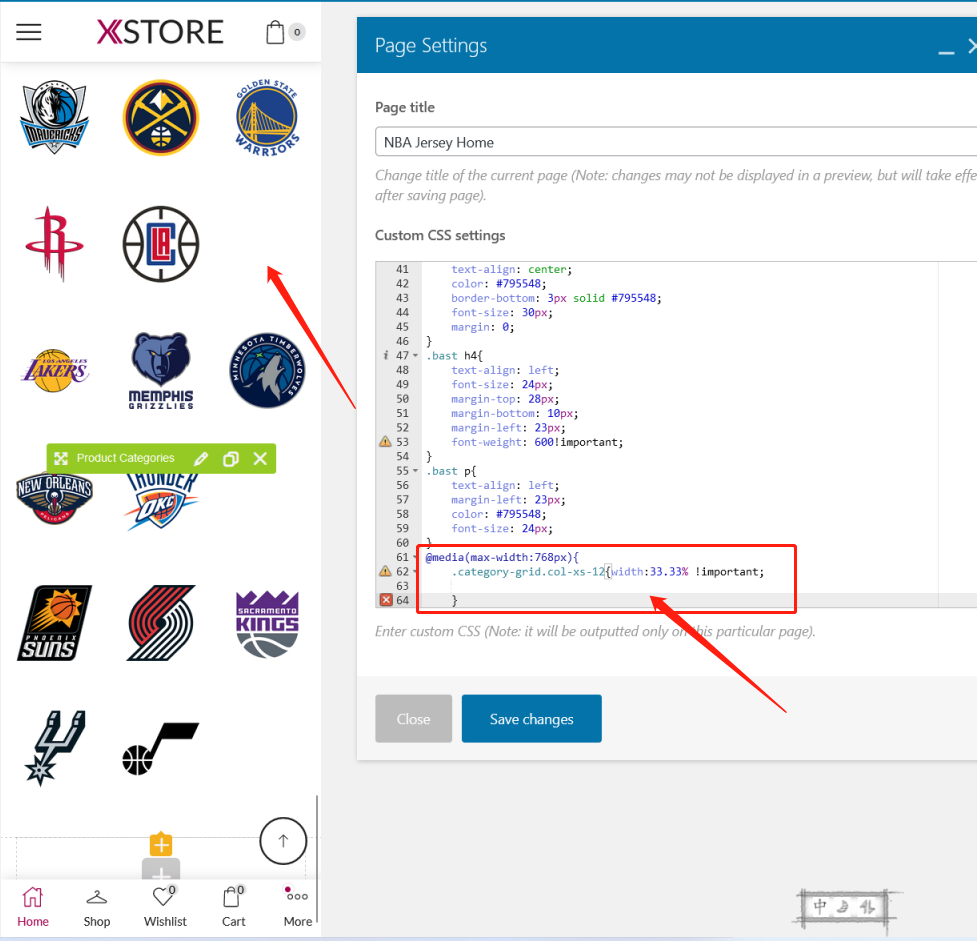Viewport: 977px width, 941px height.
Task: Select the Dallas Mavericks logo
Action: [54, 117]
